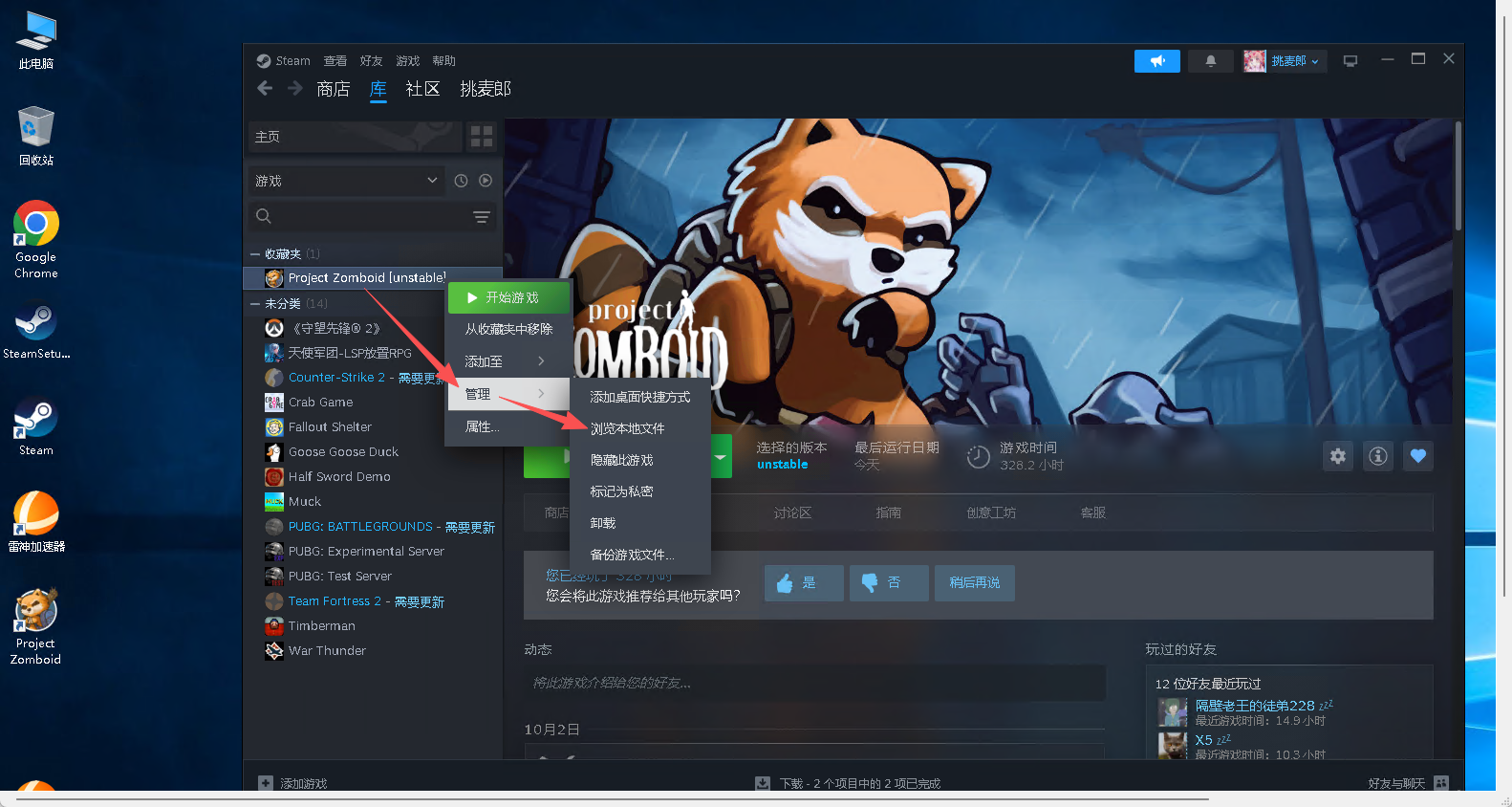Toggle favorite heart for Project Zomboid

[x=1418, y=456]
